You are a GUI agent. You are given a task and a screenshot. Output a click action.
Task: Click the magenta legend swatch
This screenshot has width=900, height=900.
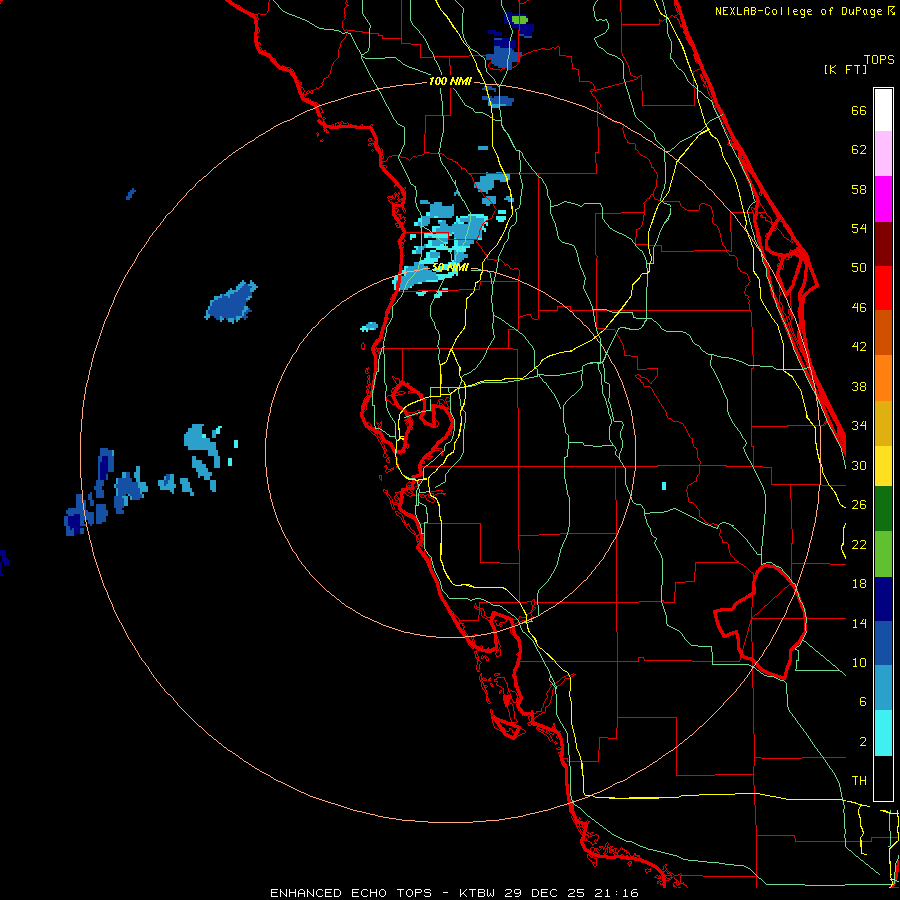tap(883, 199)
